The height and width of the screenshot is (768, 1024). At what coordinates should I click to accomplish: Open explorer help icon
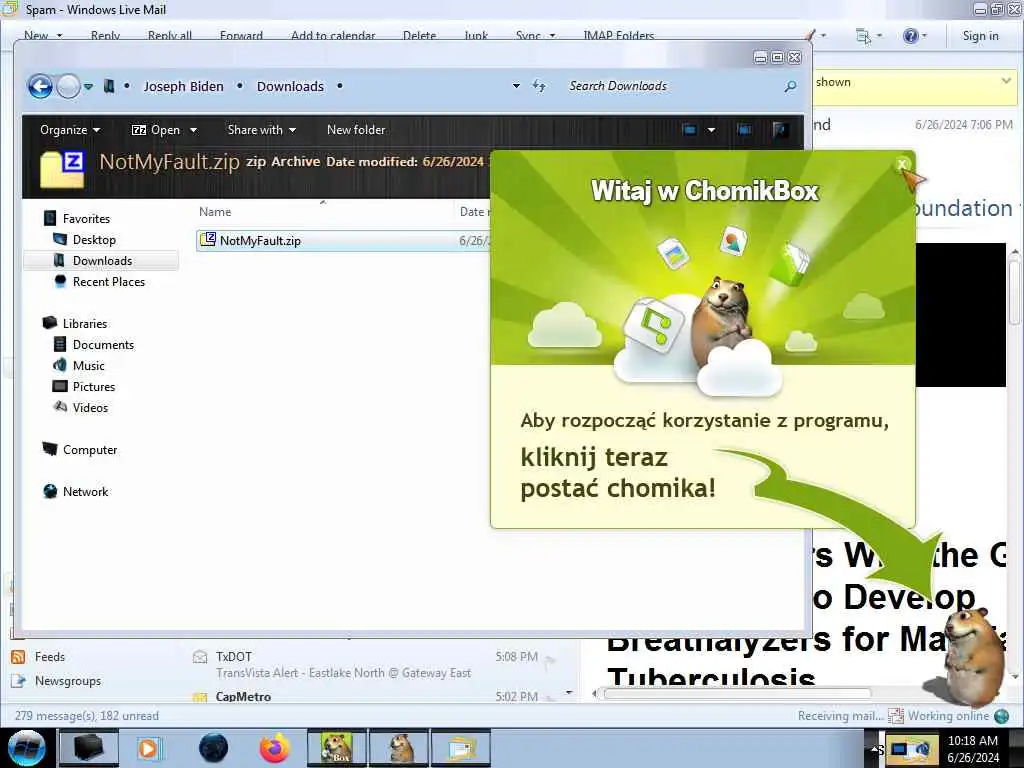coord(780,130)
